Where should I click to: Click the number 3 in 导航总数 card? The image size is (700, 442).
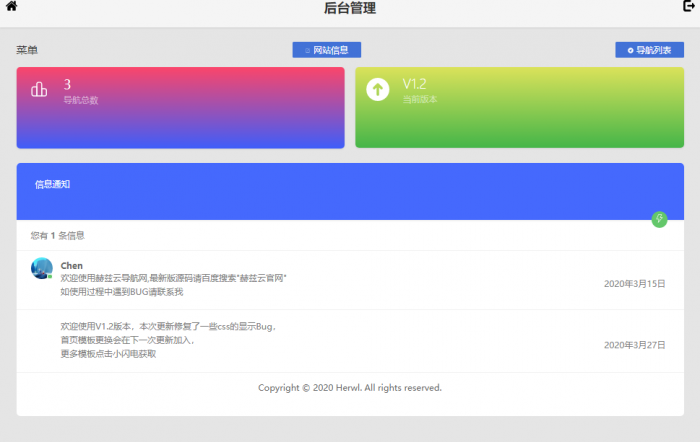(x=67, y=85)
